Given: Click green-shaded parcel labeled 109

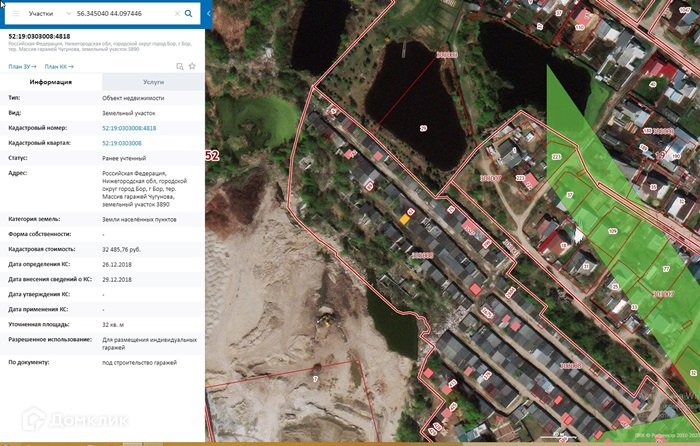Looking at the screenshot, I should point(612,231).
